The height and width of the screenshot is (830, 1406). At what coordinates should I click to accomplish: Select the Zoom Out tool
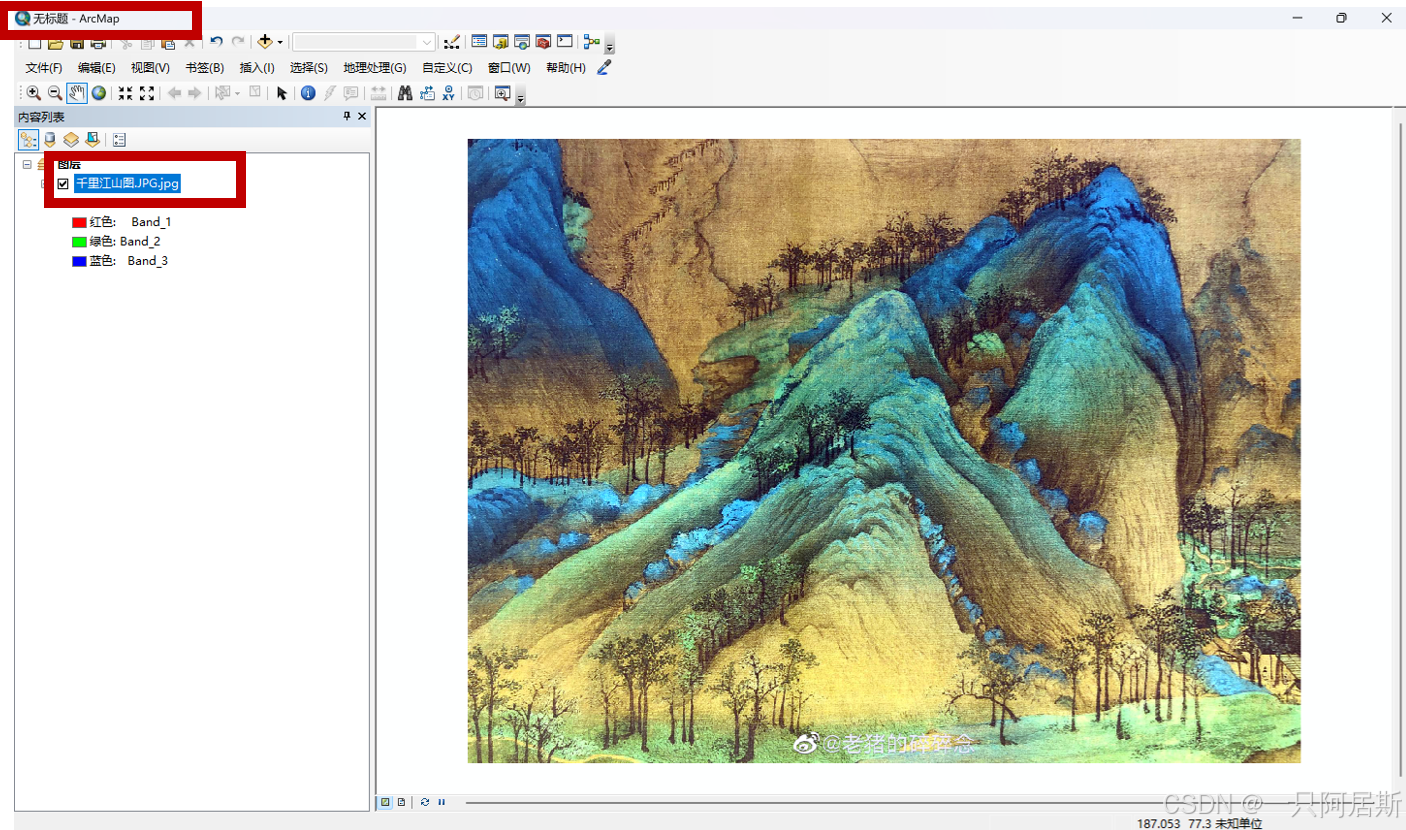[55, 93]
